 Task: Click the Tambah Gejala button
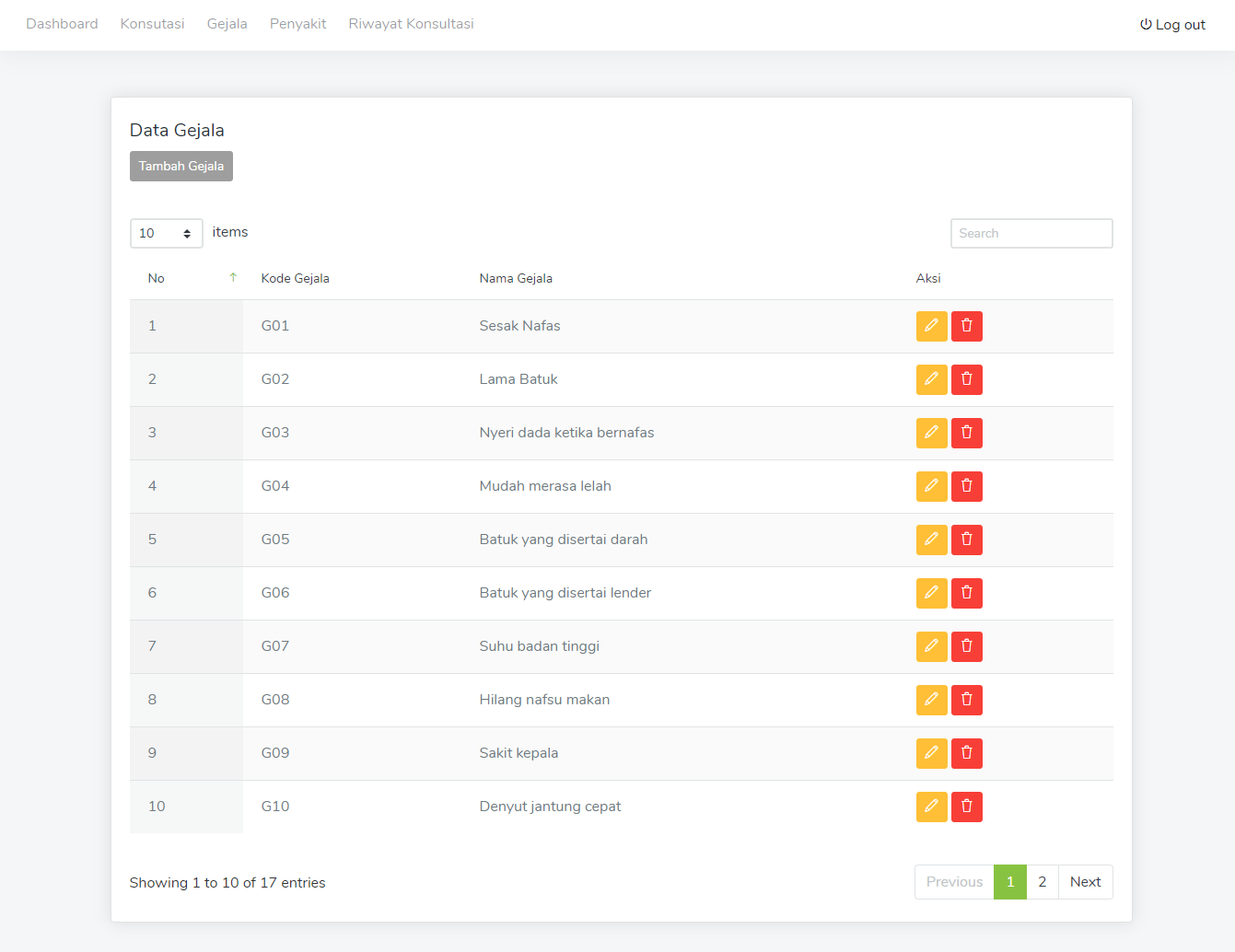pos(181,167)
